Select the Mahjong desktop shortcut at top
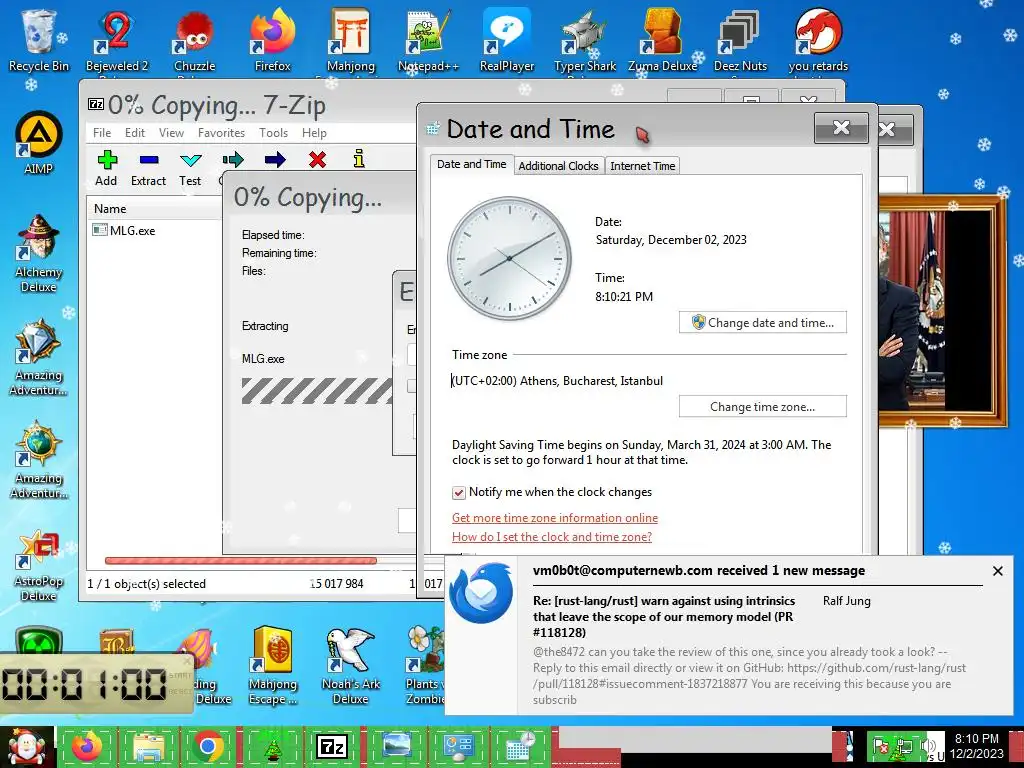This screenshot has width=1024, height=768. 351,40
